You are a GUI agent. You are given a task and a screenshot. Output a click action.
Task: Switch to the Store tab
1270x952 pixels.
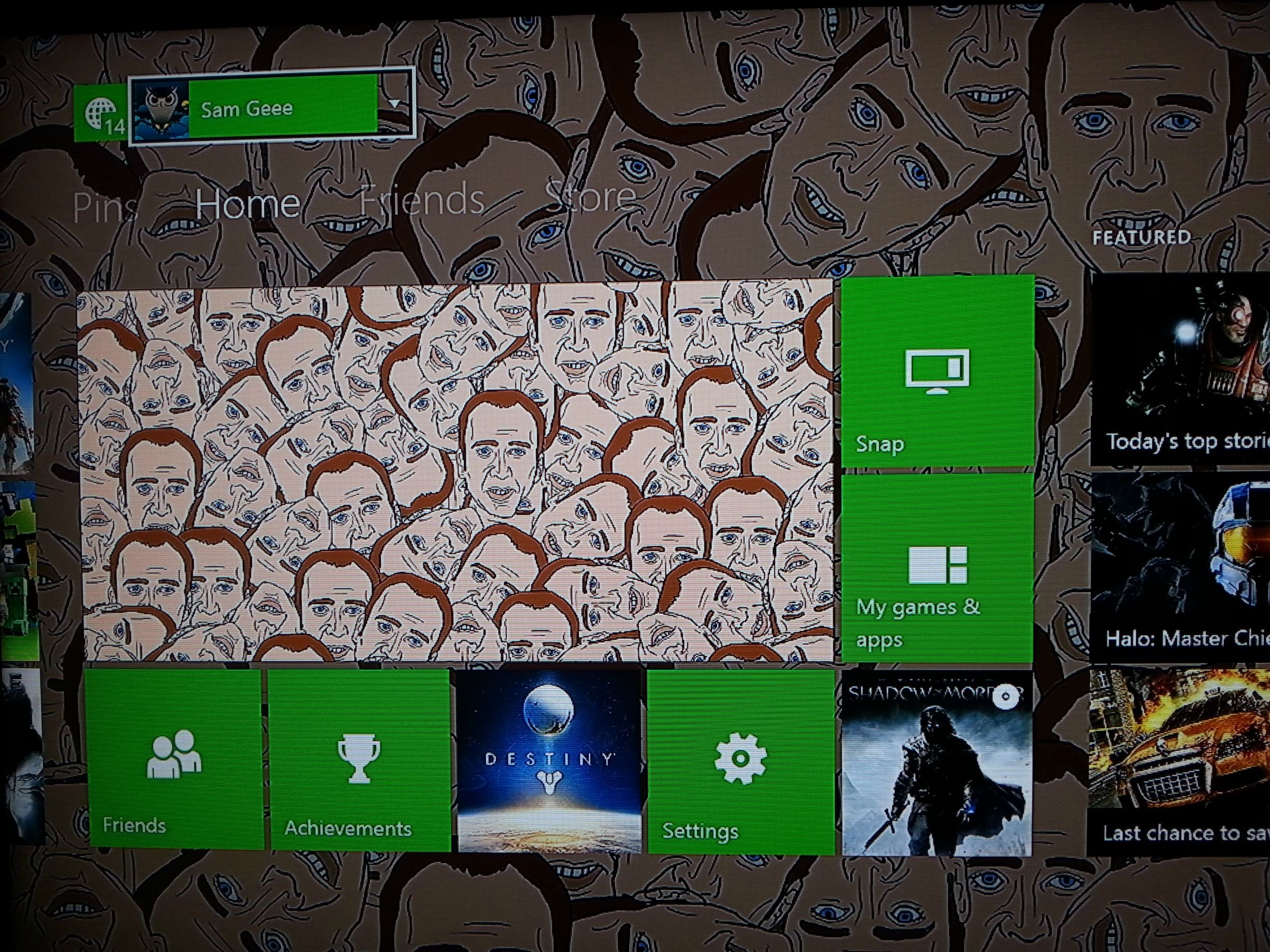pos(590,196)
